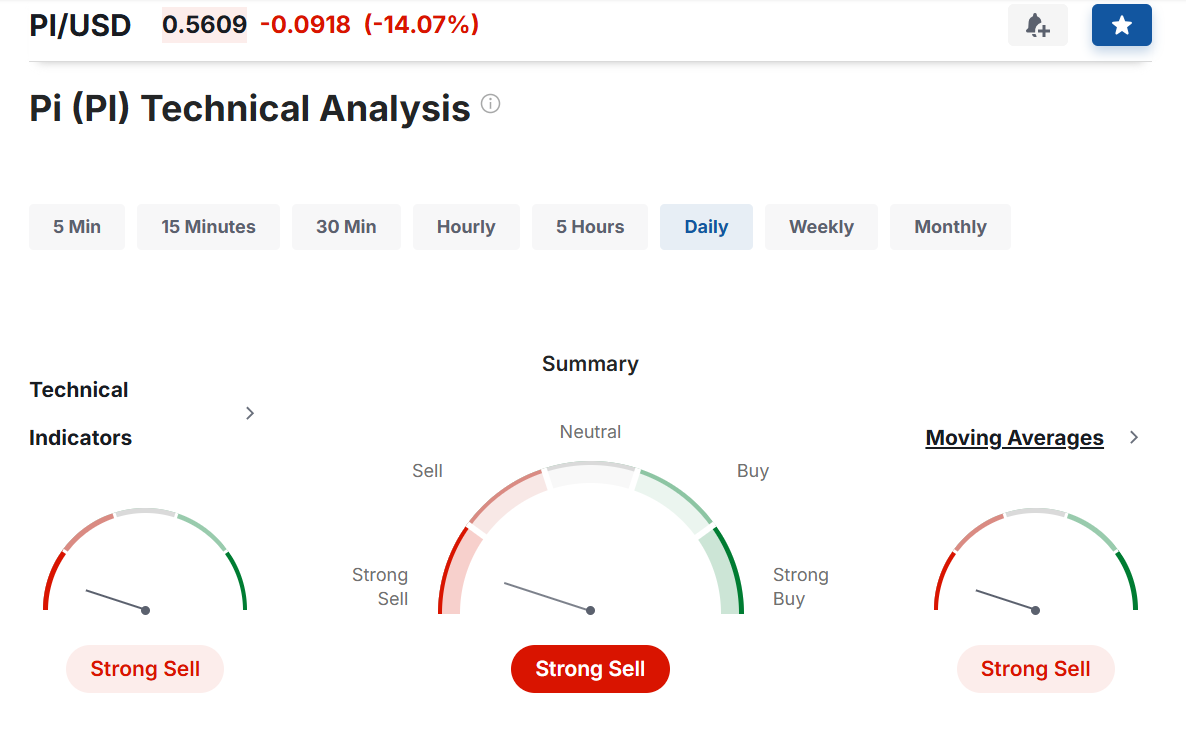Switch to the 5 Hours tab
The image size is (1186, 736).
(590, 227)
